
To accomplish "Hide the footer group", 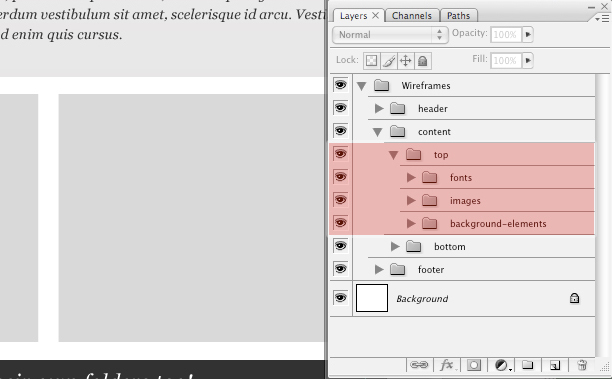I will click(340, 269).
